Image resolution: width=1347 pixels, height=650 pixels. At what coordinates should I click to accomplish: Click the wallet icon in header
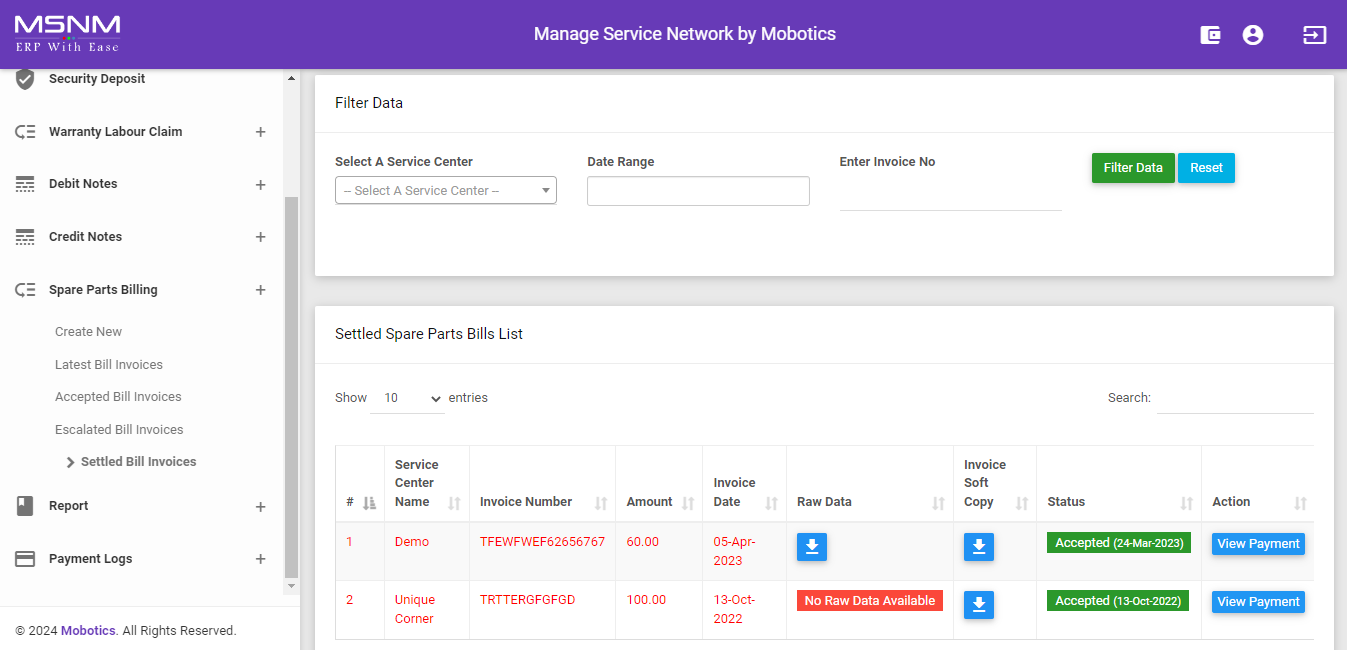[x=1210, y=35]
